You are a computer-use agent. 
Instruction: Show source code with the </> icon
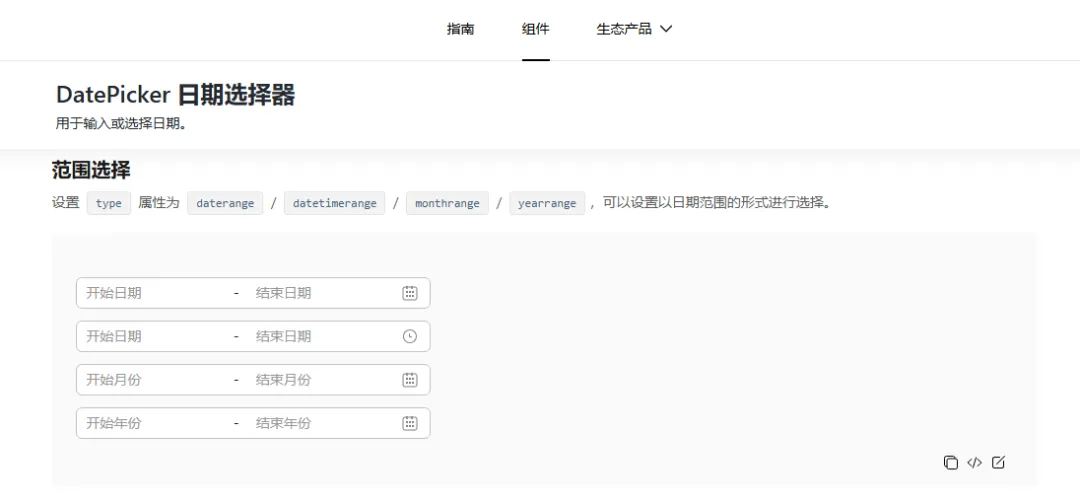pyautogui.click(x=974, y=463)
